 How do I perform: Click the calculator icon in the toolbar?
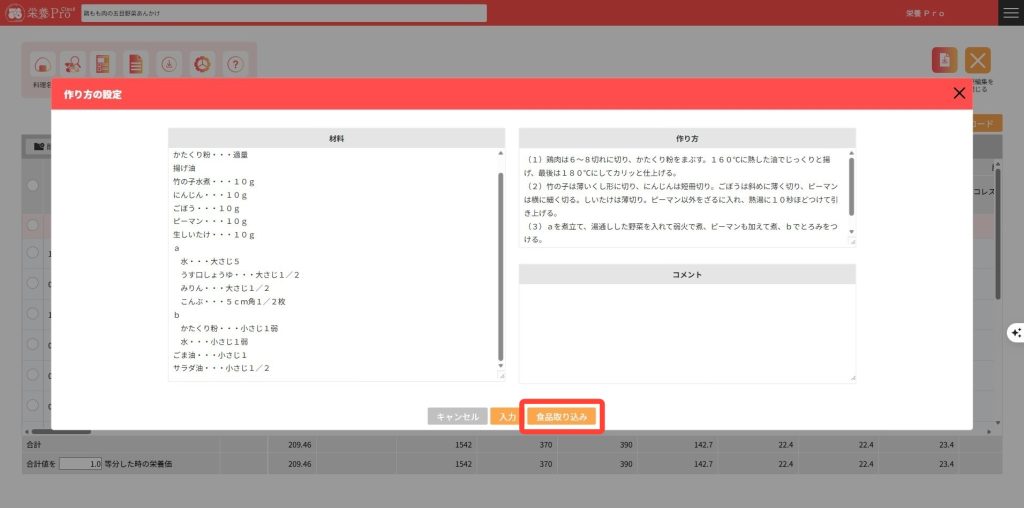coord(103,64)
